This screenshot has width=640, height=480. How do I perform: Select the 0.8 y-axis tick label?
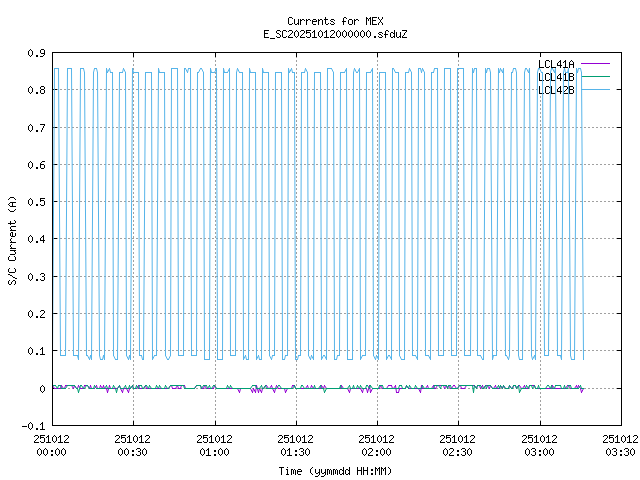pyautogui.click(x=35, y=90)
